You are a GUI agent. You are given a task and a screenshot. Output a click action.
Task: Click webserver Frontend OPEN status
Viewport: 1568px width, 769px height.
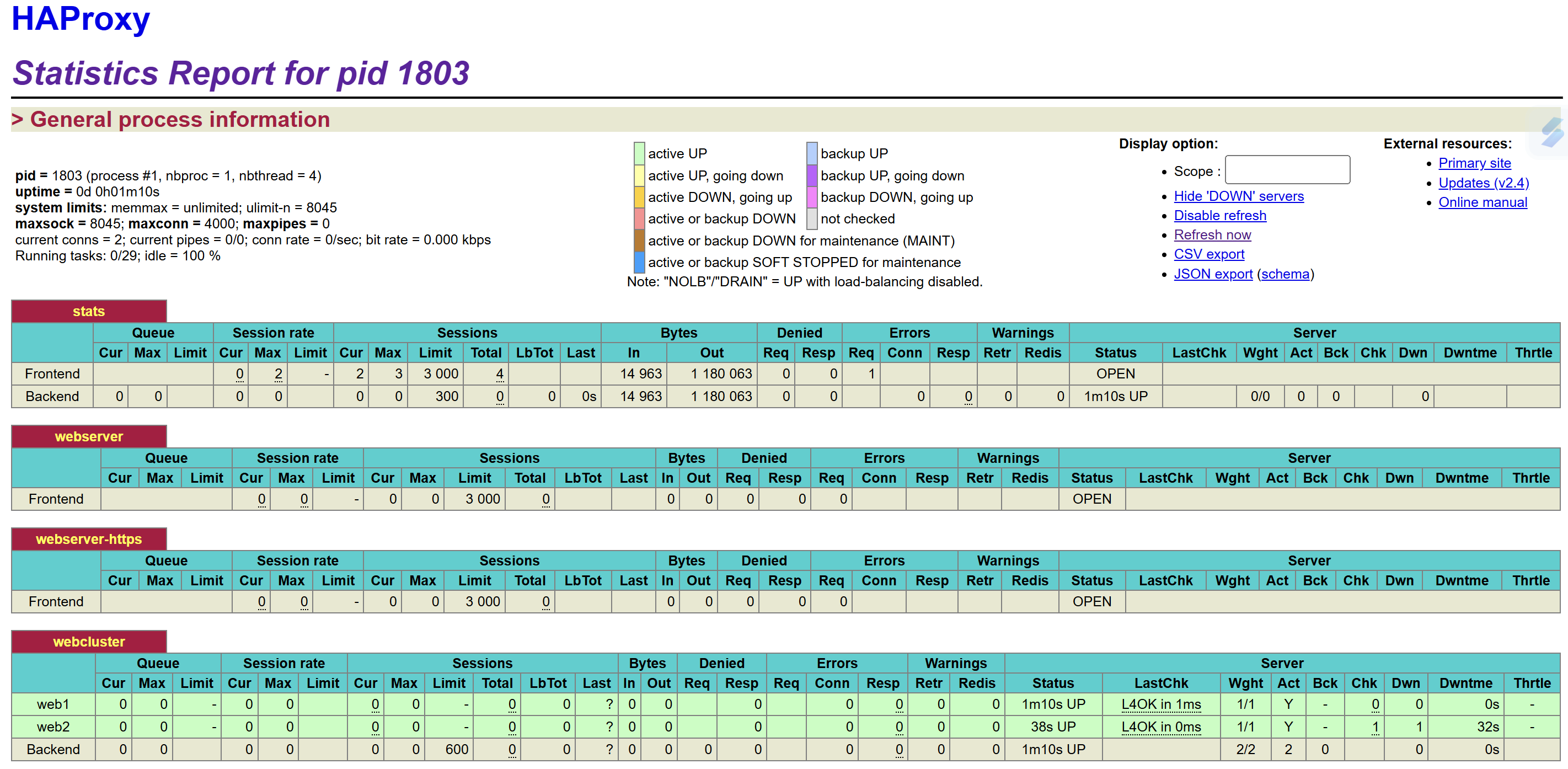1091,499
